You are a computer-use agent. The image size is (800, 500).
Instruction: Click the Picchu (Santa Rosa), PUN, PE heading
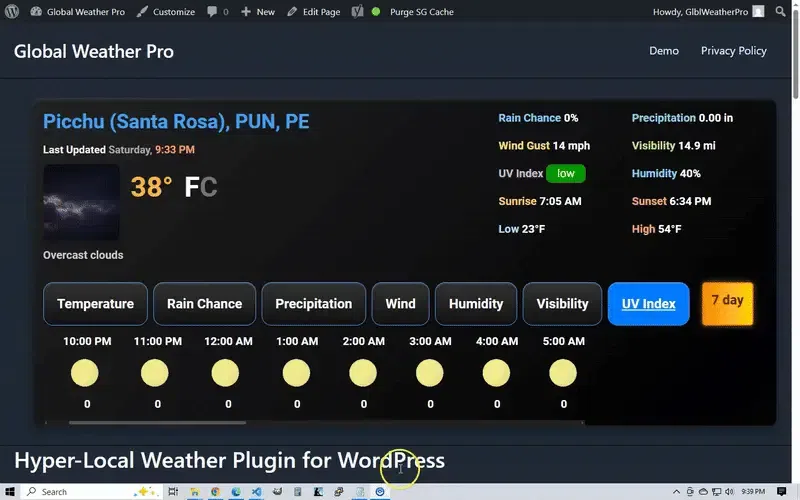pos(176,121)
